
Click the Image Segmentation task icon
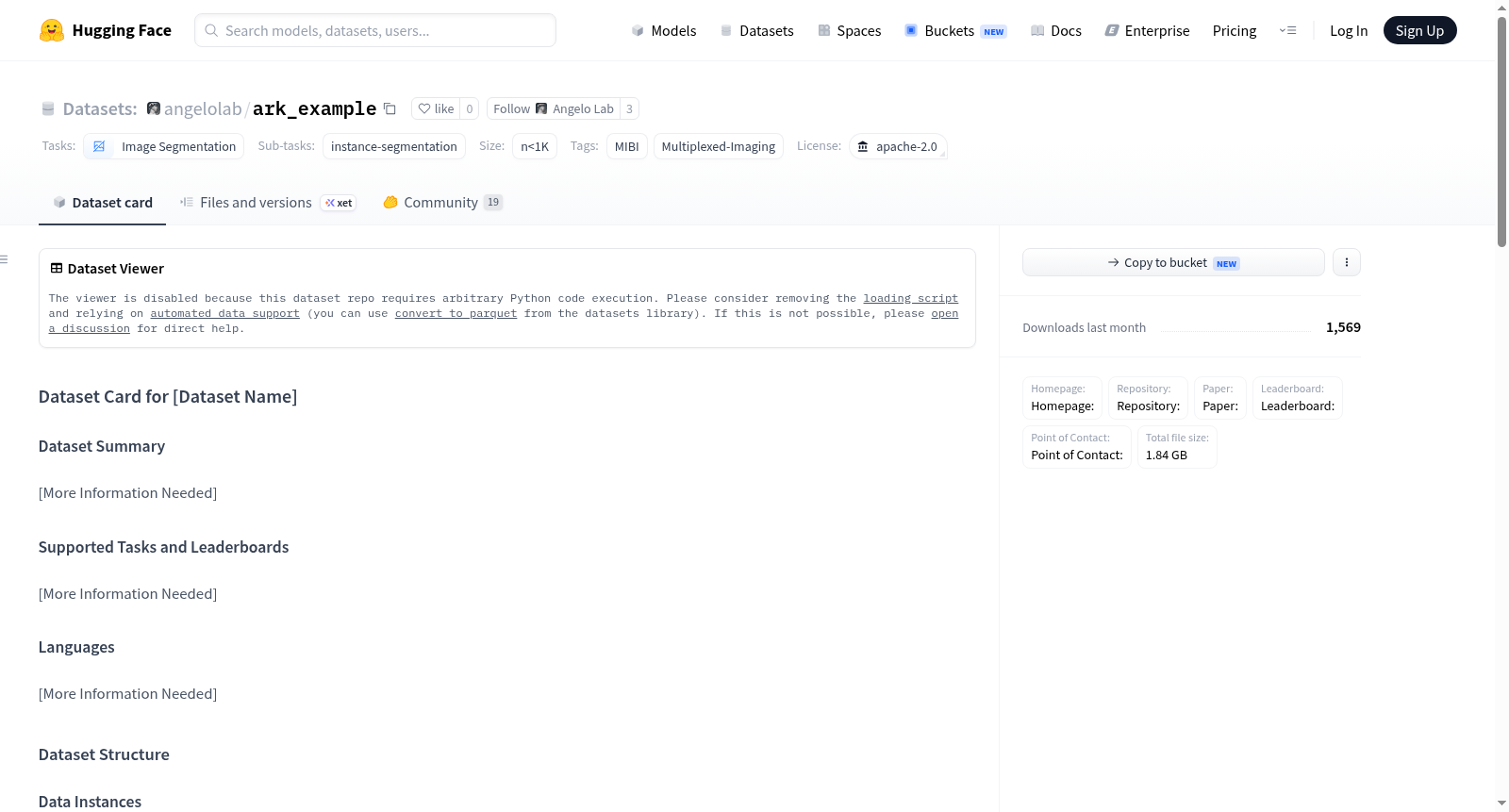coord(99,146)
